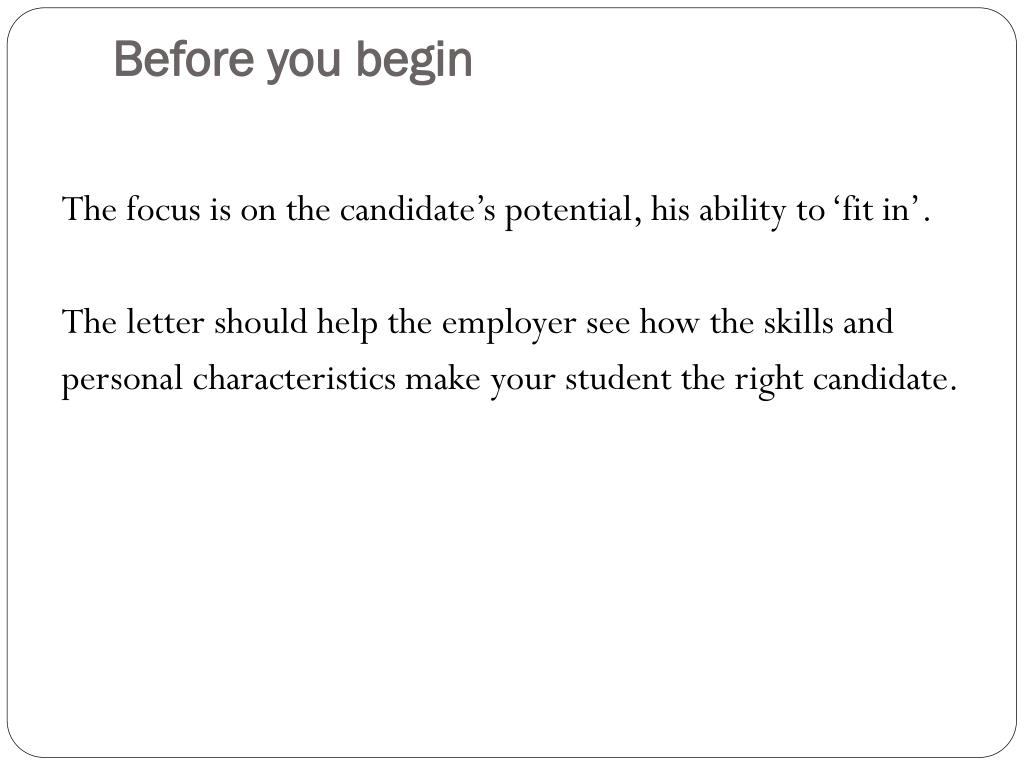Click the word 'right' on the last line
Image resolution: width=1024 pixels, height=768 pixels.
point(769,381)
